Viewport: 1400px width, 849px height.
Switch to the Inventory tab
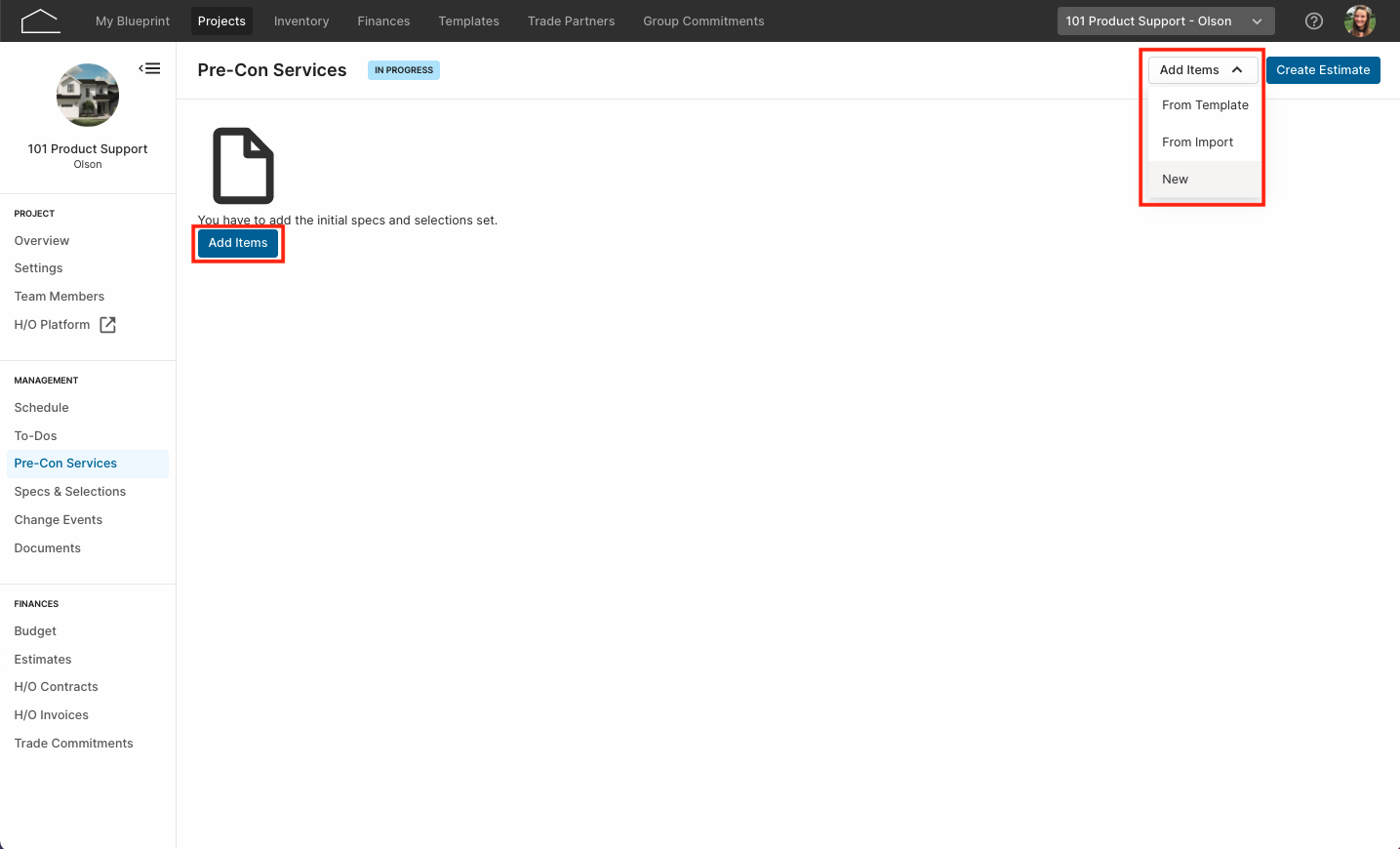(x=301, y=20)
